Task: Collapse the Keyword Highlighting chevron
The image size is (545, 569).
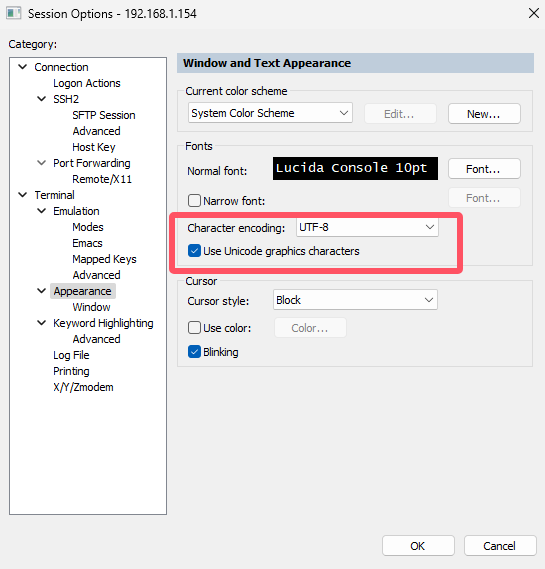Action: (42, 323)
